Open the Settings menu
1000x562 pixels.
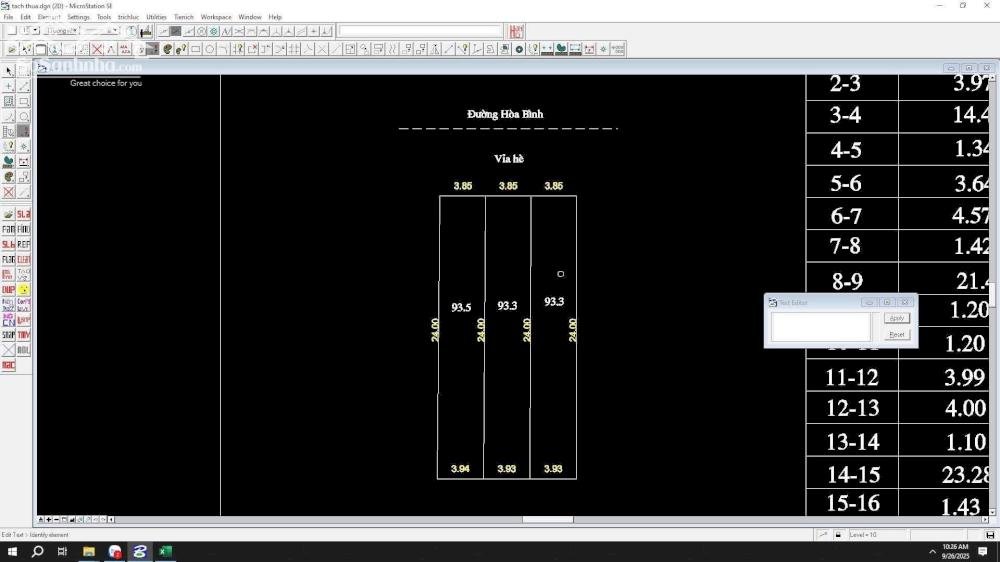[x=78, y=17]
